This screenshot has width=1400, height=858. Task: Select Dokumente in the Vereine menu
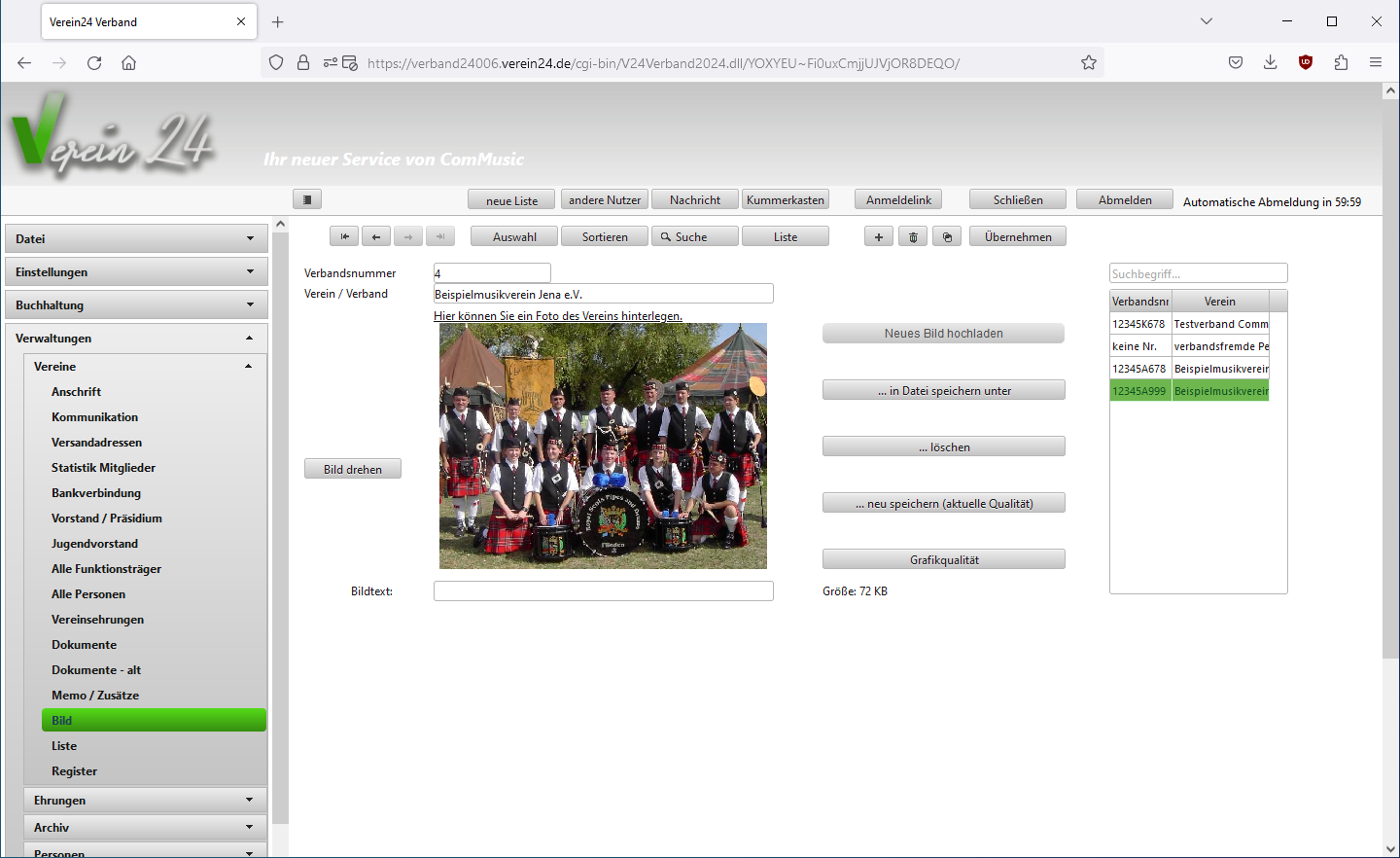84,645
